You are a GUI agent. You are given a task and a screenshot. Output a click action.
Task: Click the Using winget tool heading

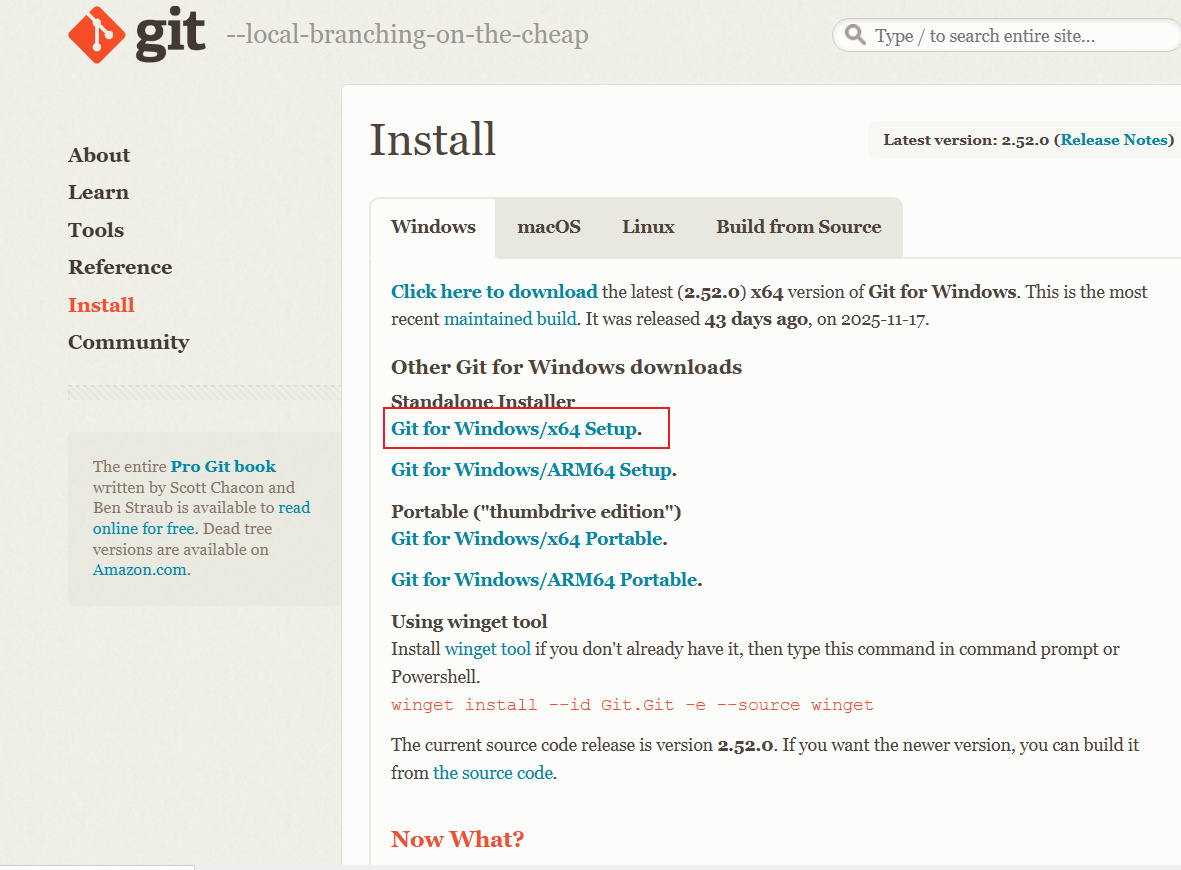[468, 622]
